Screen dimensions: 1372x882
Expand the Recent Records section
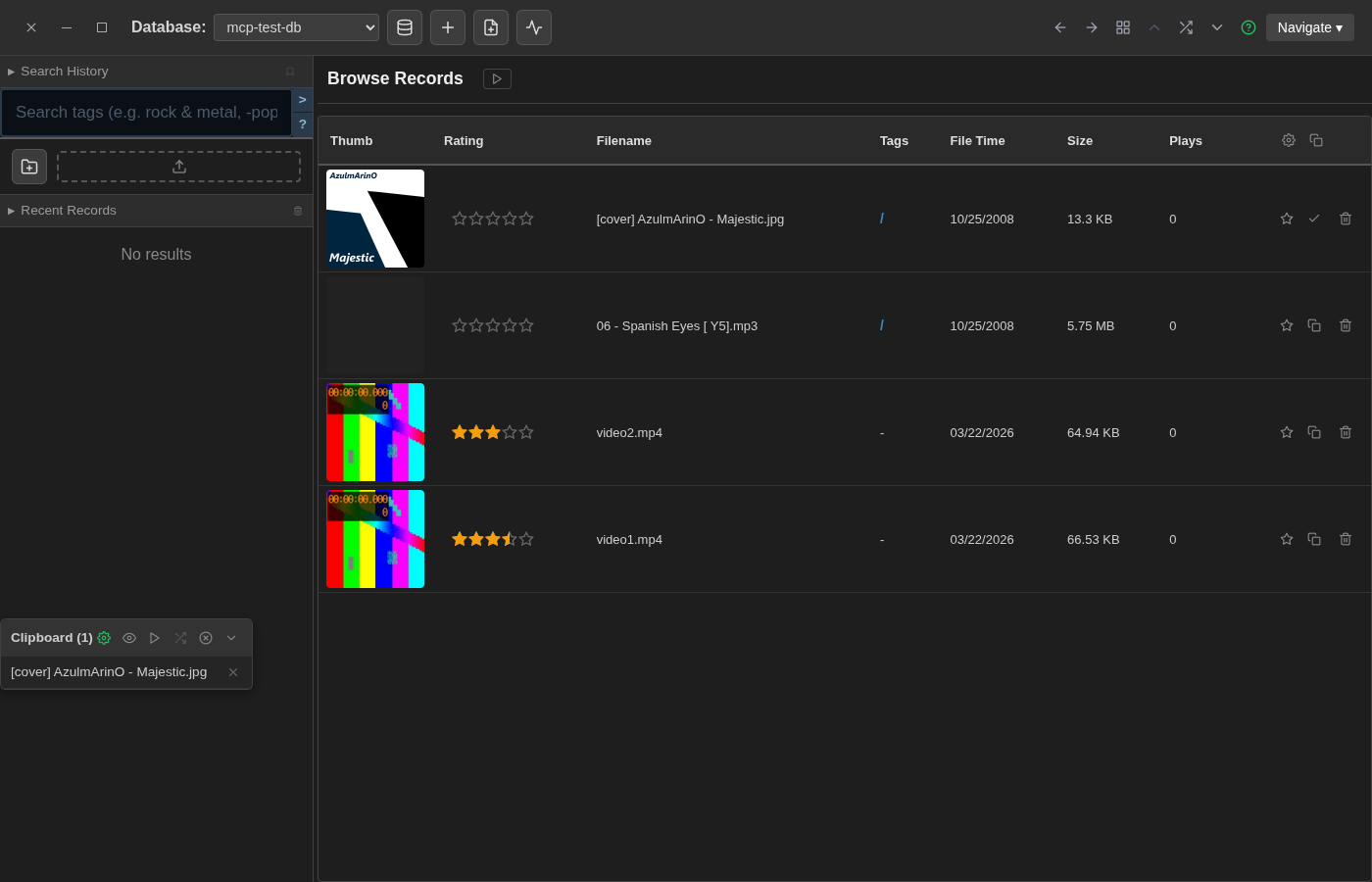(x=69, y=211)
